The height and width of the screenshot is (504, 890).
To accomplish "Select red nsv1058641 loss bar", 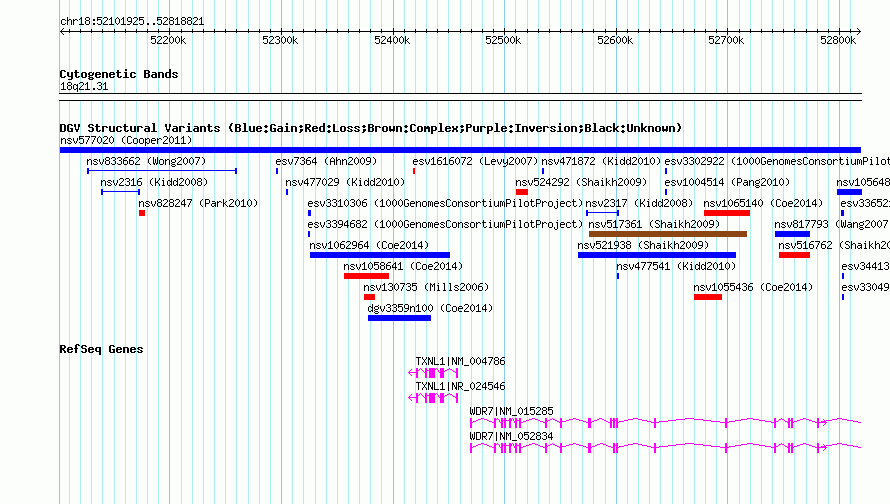I will (366, 276).
